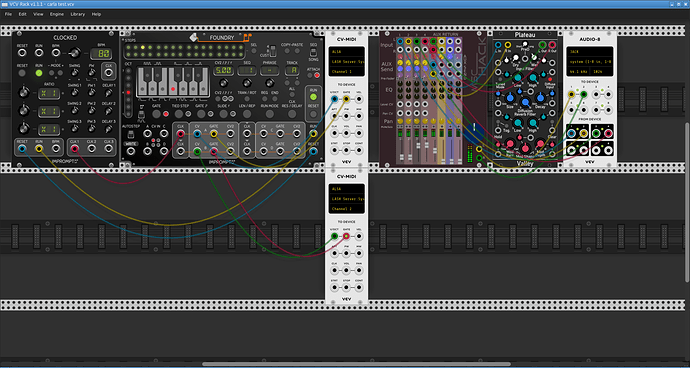Click the PW 2 knob on Clocked
Image resolution: width=690 pixels, height=368 pixels.
(x=92, y=111)
